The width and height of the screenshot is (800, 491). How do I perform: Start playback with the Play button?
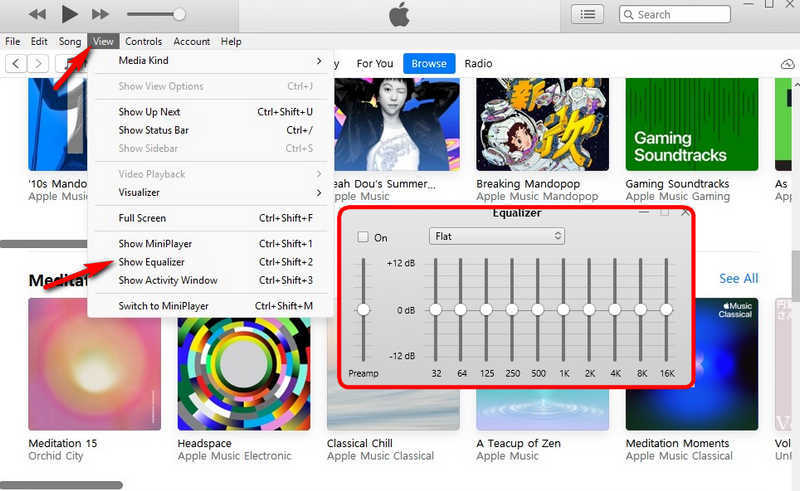coord(69,14)
